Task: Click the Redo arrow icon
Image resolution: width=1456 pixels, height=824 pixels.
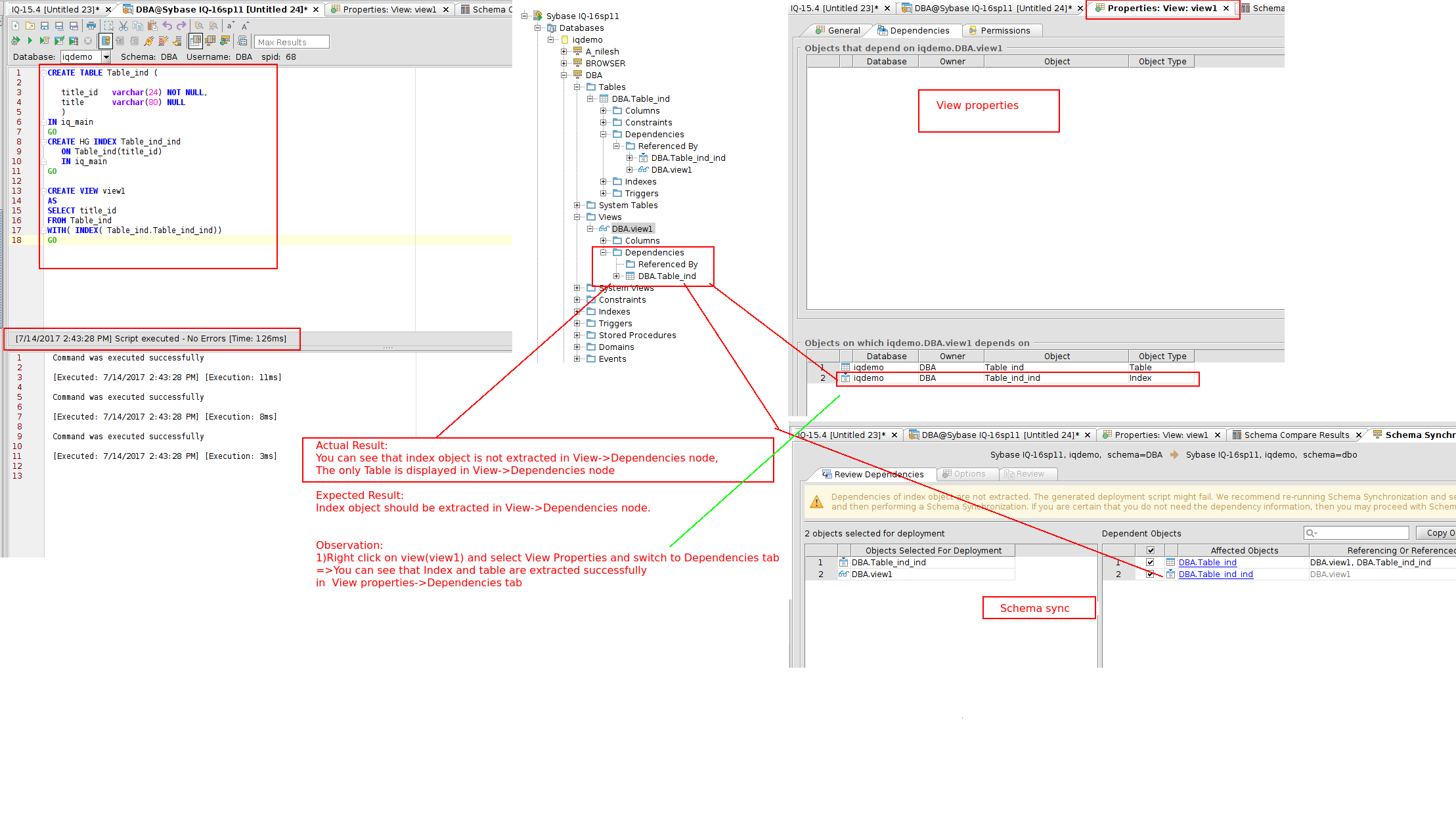Action: pyautogui.click(x=181, y=26)
